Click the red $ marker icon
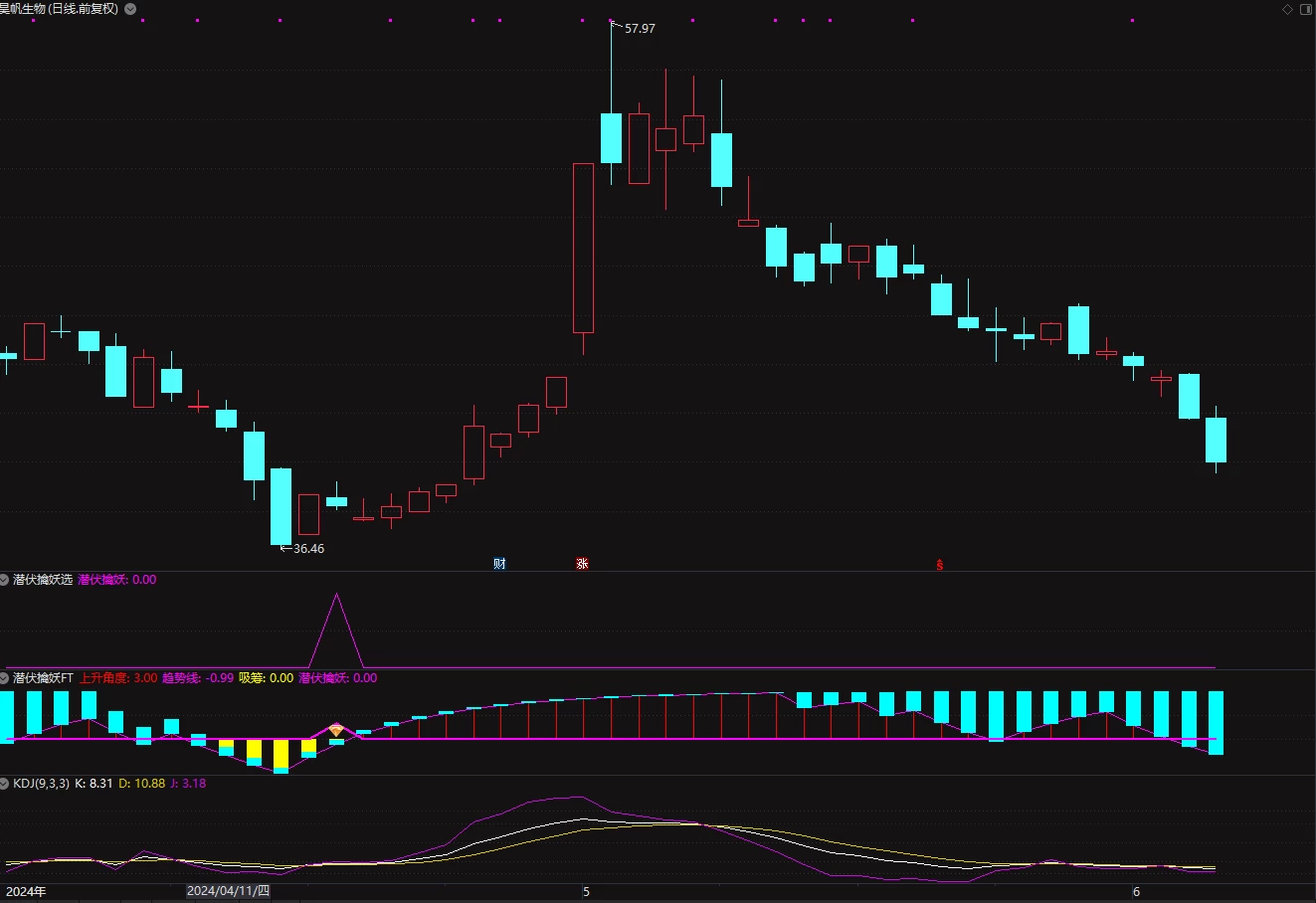This screenshot has width=1316, height=903. pyautogui.click(x=939, y=565)
